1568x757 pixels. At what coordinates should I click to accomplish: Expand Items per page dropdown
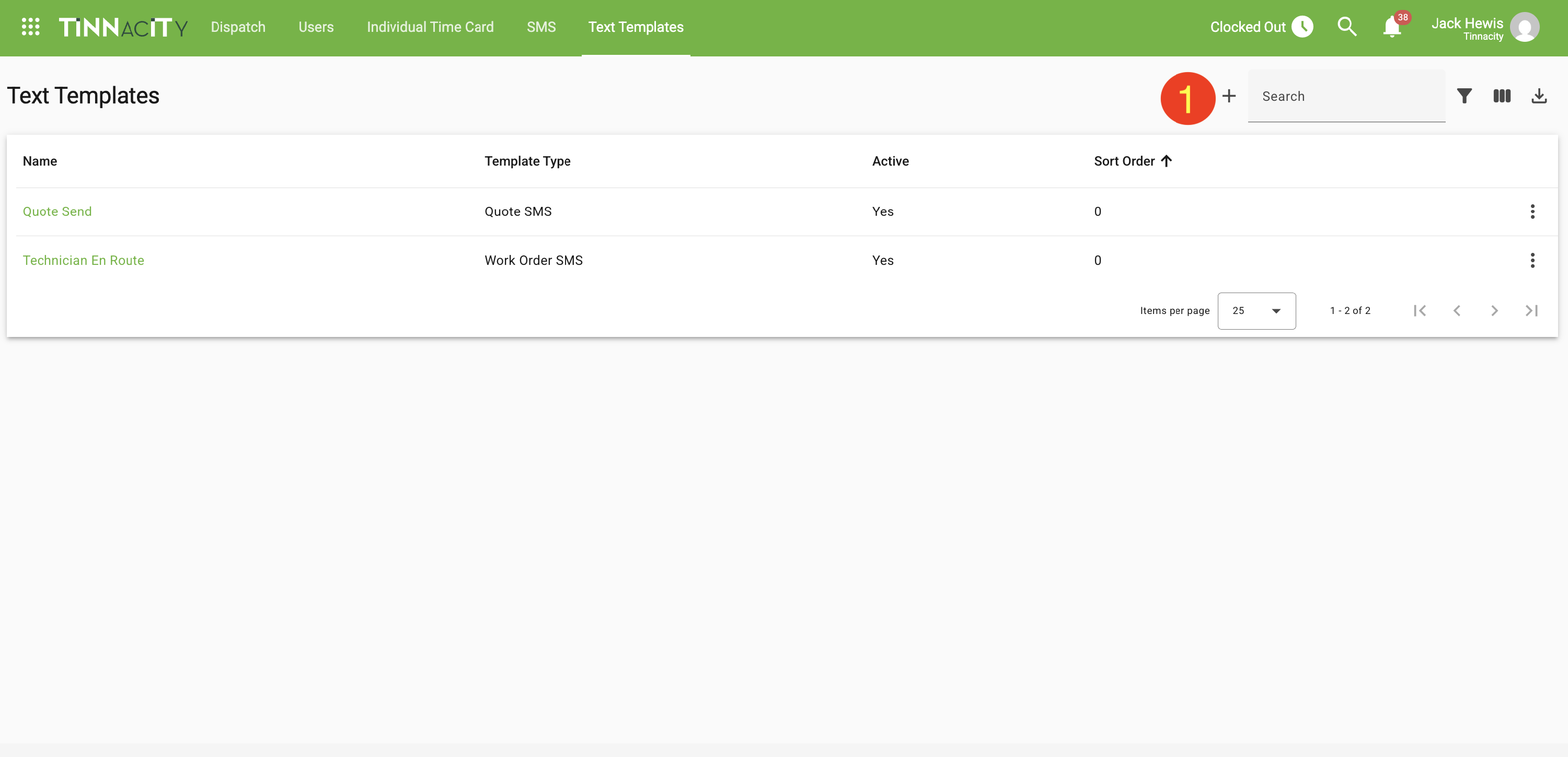[1256, 311]
